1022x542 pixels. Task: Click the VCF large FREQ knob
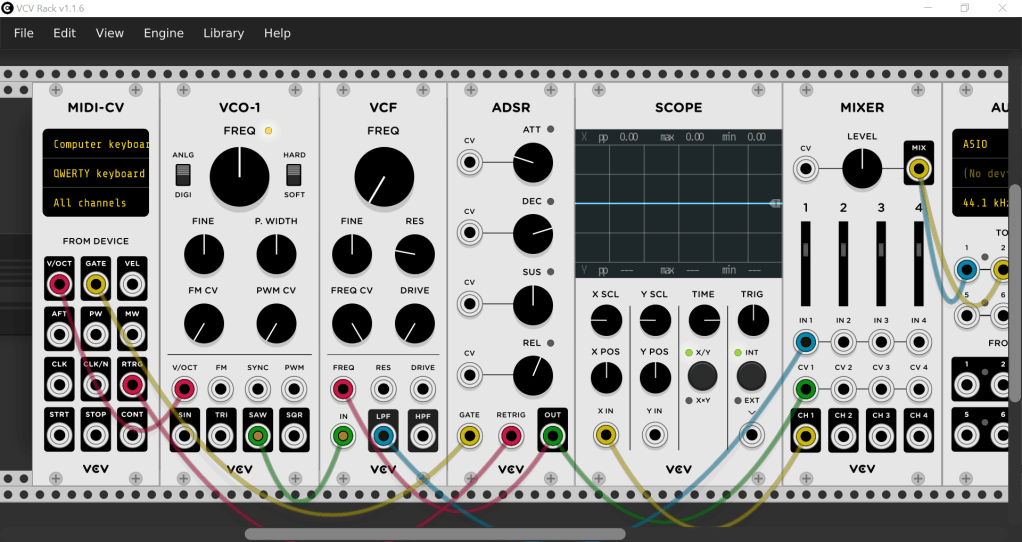383,177
